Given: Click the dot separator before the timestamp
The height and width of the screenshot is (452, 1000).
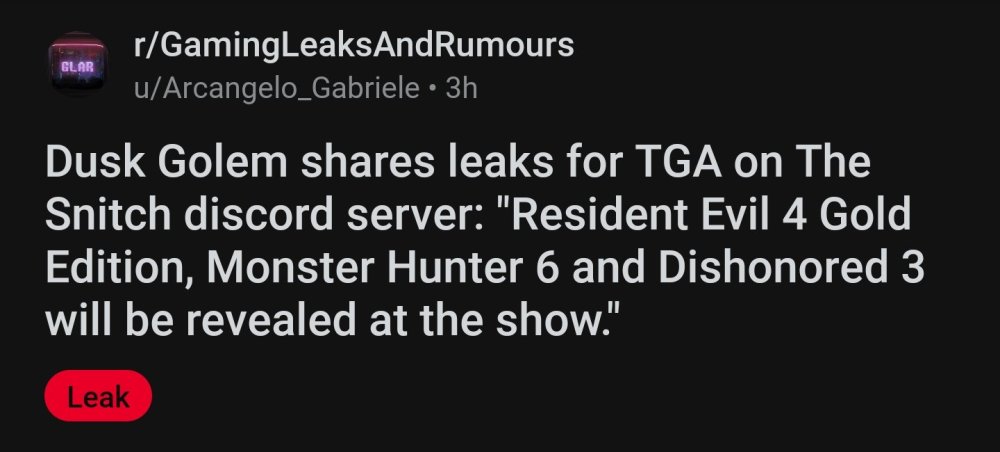Looking at the screenshot, I should click(x=431, y=88).
